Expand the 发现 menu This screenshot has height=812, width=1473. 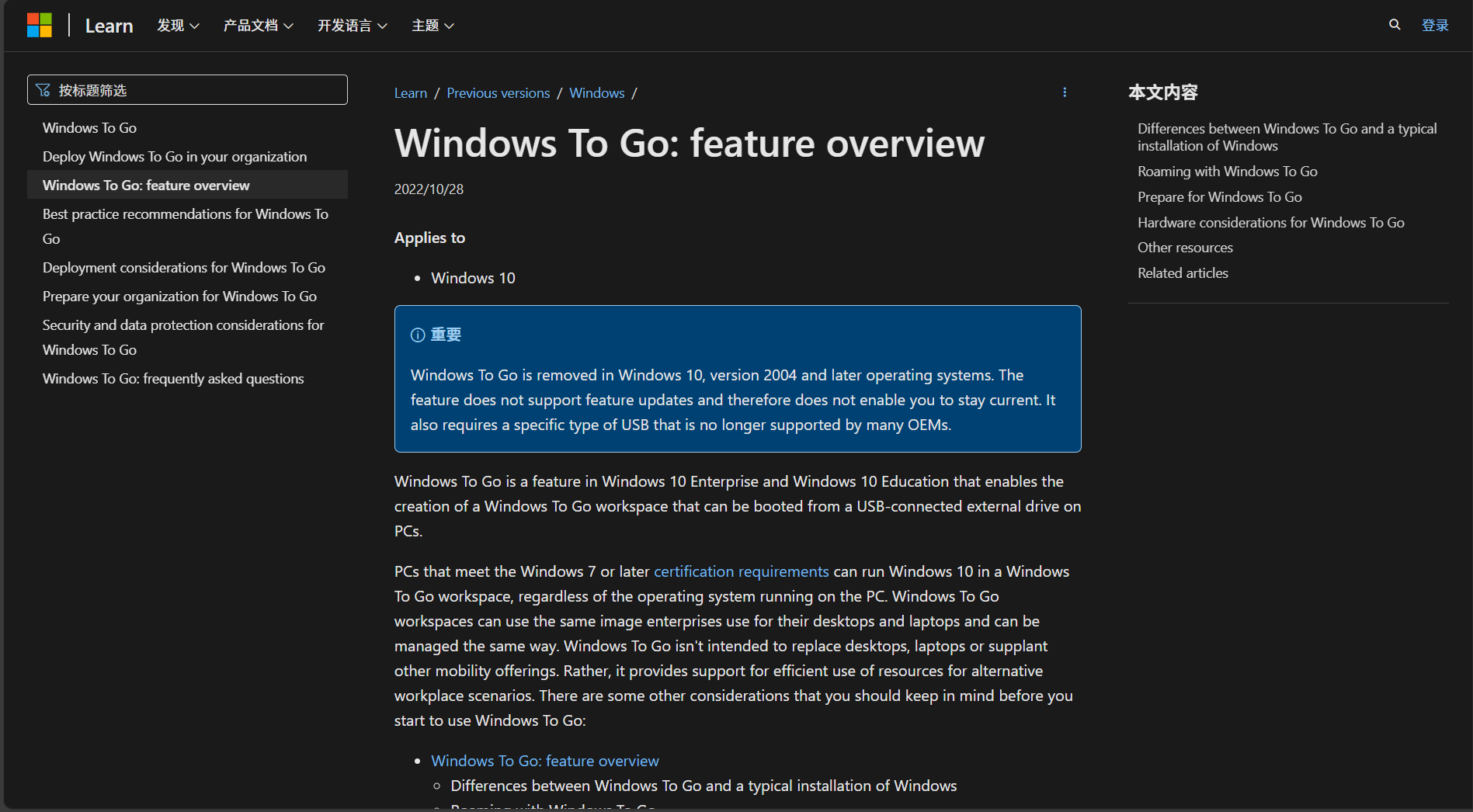177,25
